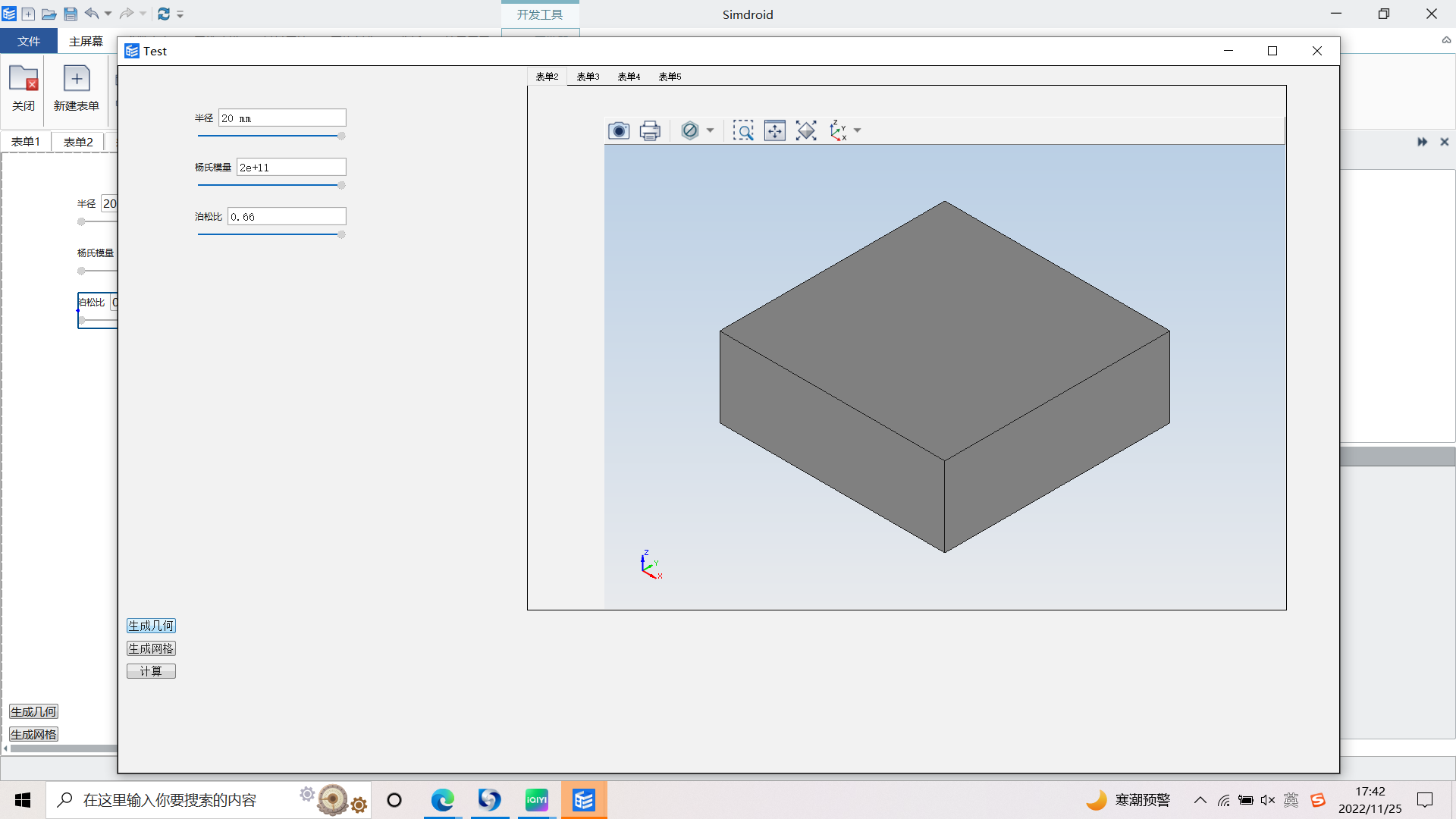Screen dimensions: 1456x819
Task: Click 生成几何 button in background Simdroid window
Action: (x=33, y=711)
